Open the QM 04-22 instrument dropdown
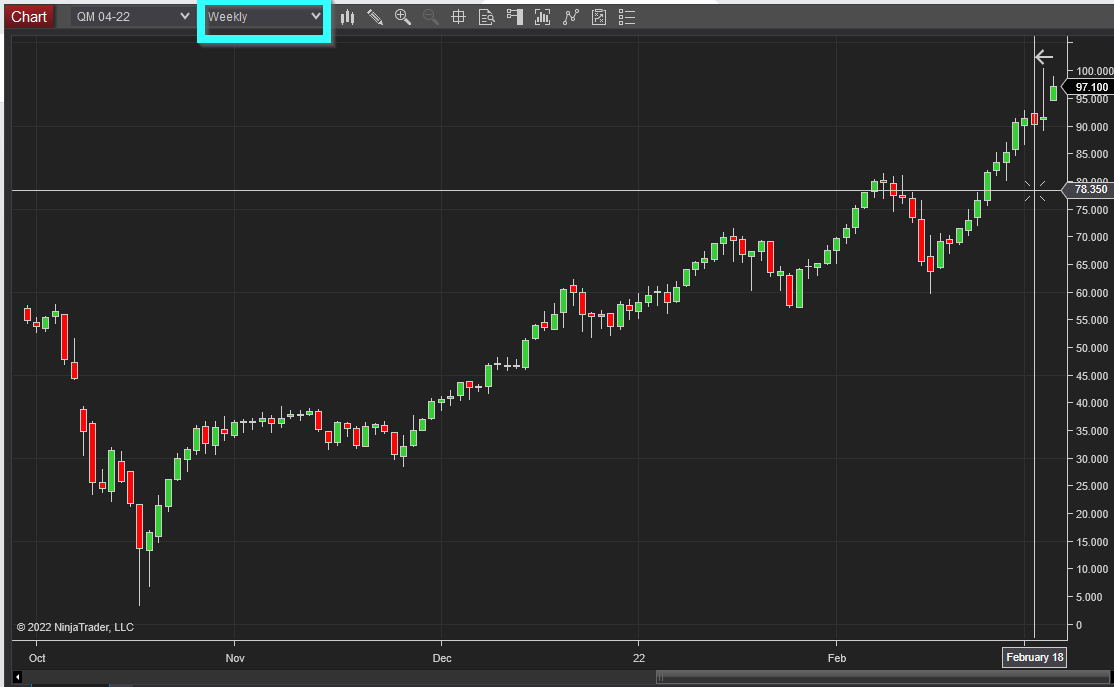 coord(132,16)
